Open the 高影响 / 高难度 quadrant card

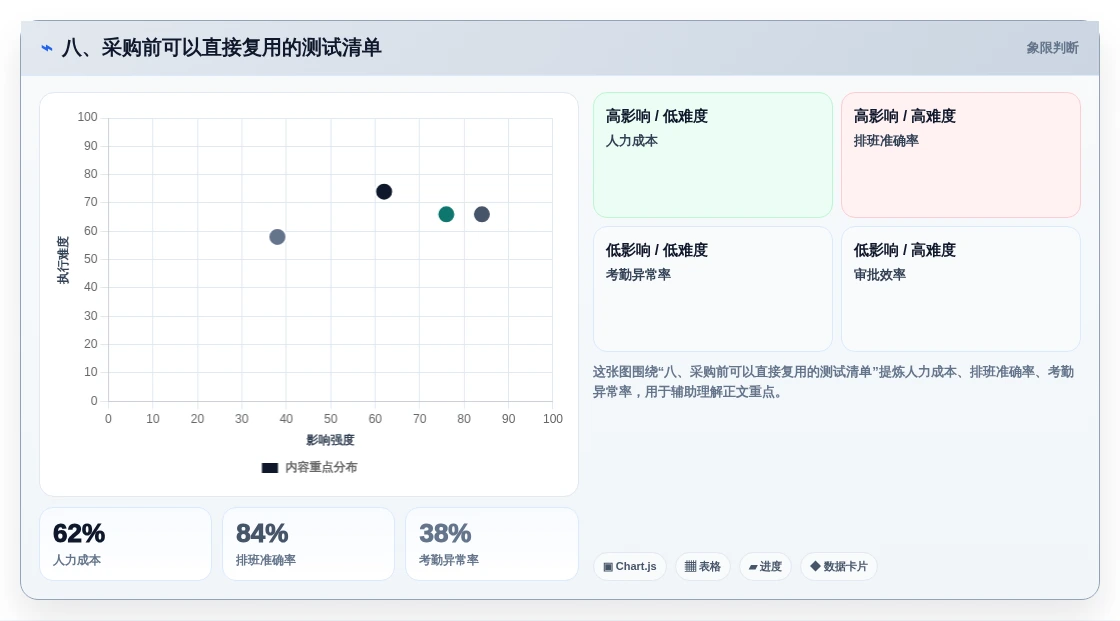point(961,155)
